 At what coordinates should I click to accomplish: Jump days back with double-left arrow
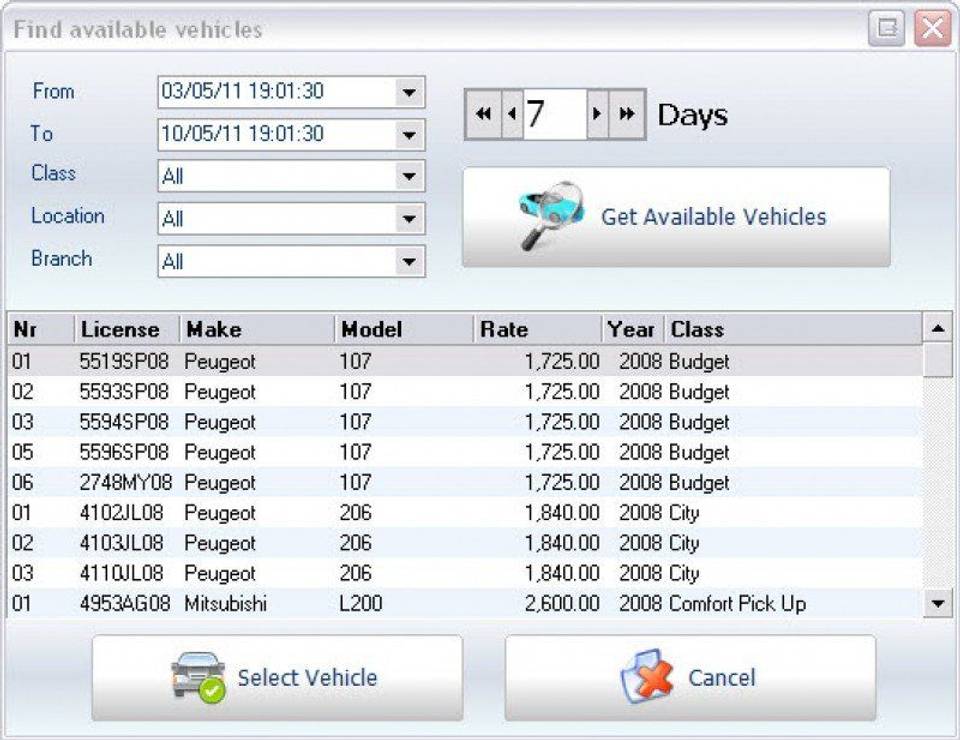(x=483, y=114)
